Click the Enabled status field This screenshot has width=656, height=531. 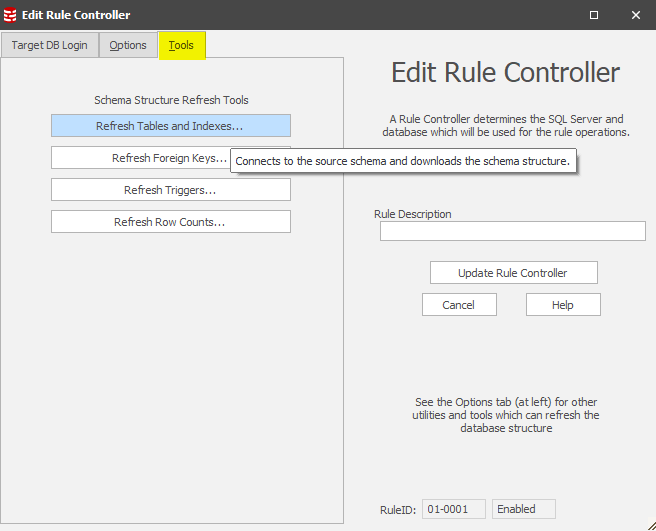[523, 509]
